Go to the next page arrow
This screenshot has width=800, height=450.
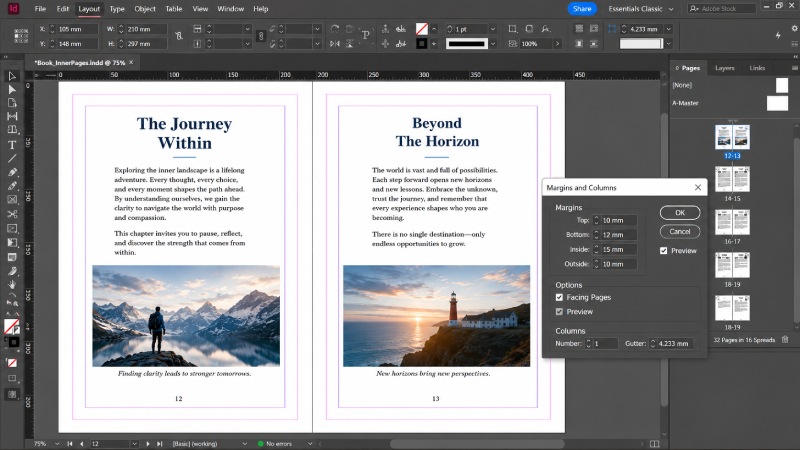point(148,444)
